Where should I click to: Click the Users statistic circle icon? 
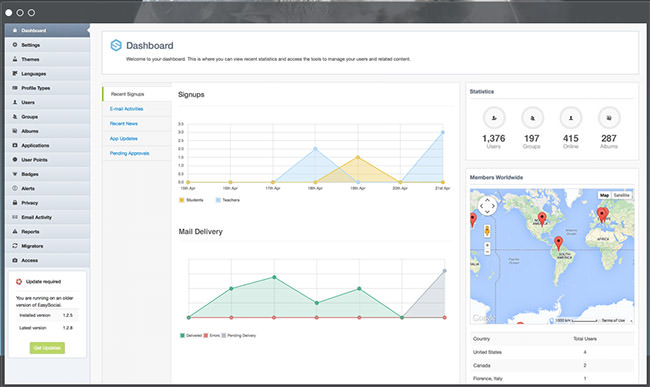click(x=494, y=118)
